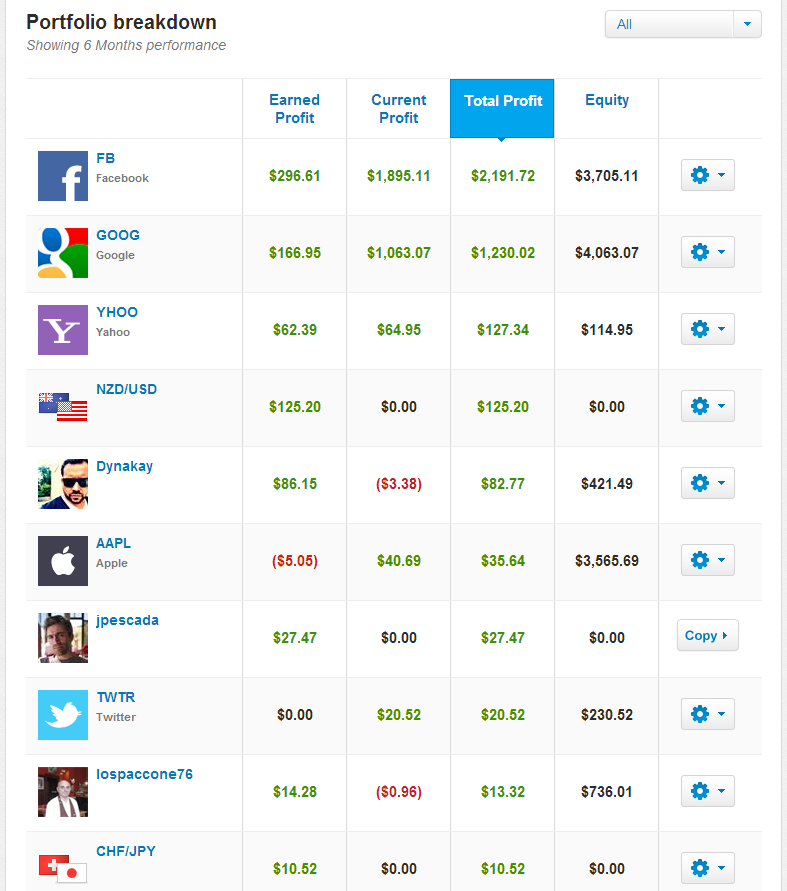Click the CHF/JPY flags icon
The width and height of the screenshot is (787, 891).
pyautogui.click(x=63, y=869)
